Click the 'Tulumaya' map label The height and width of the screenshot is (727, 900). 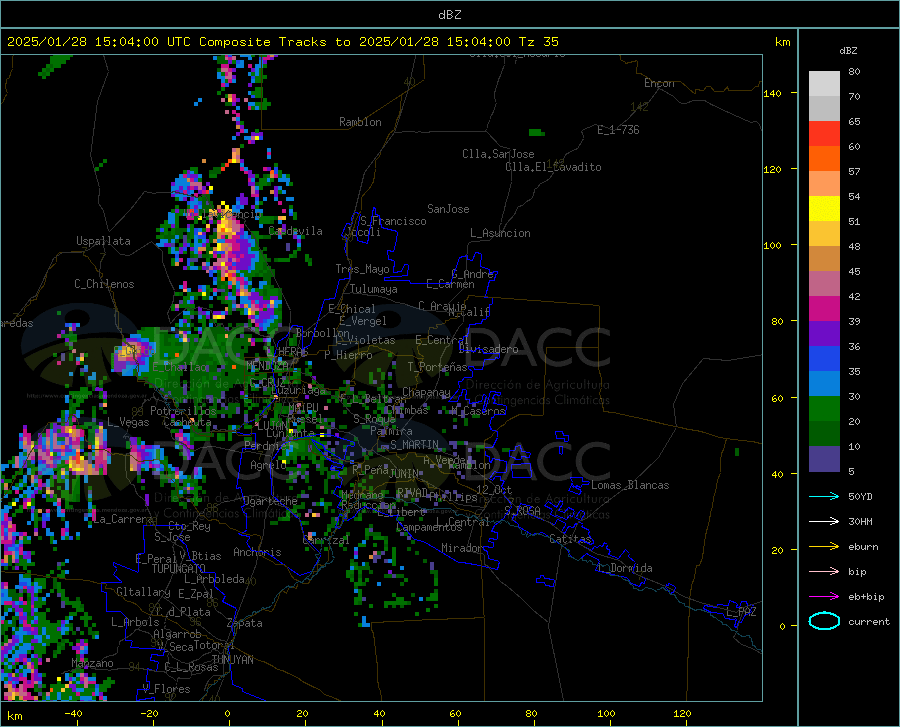pyautogui.click(x=374, y=289)
